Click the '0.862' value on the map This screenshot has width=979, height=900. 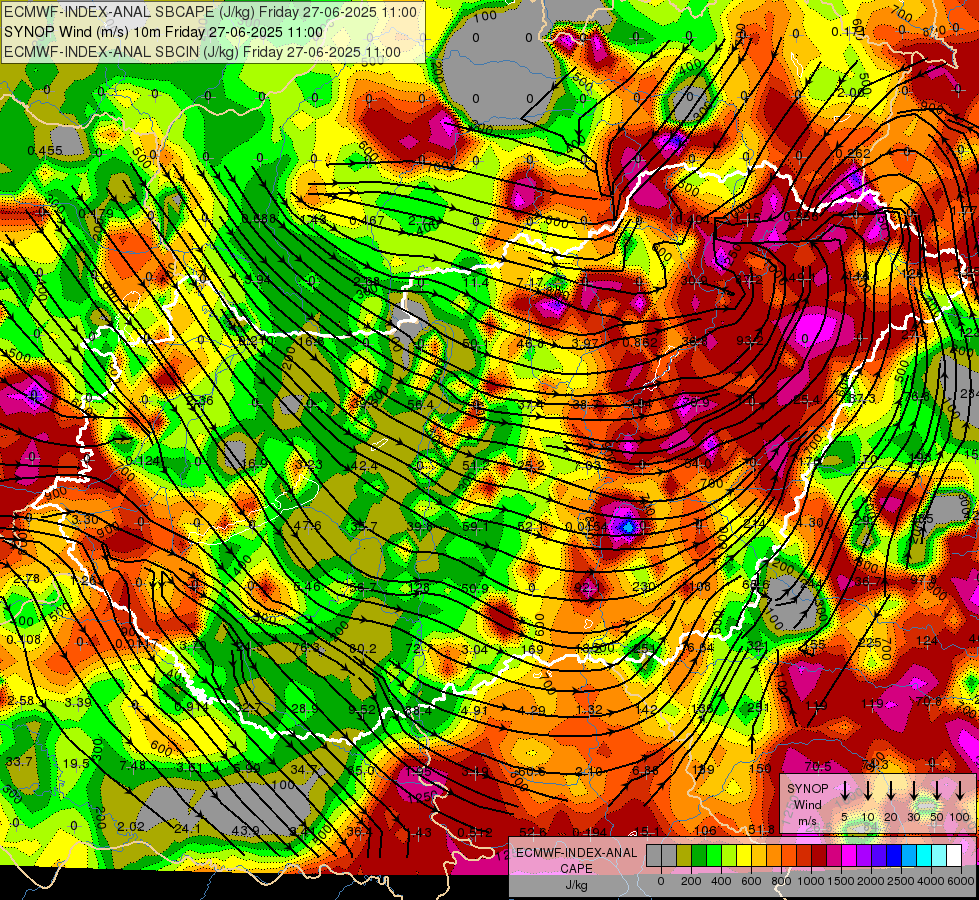640,343
